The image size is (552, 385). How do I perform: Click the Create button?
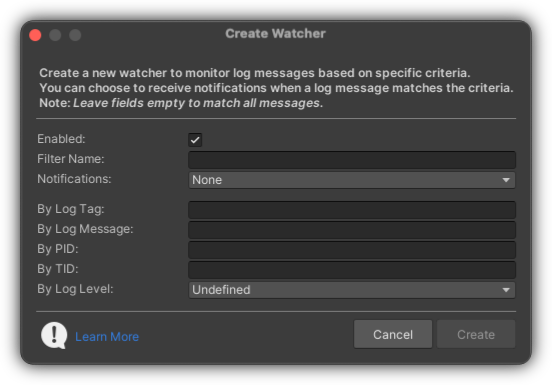pyautogui.click(x=476, y=334)
